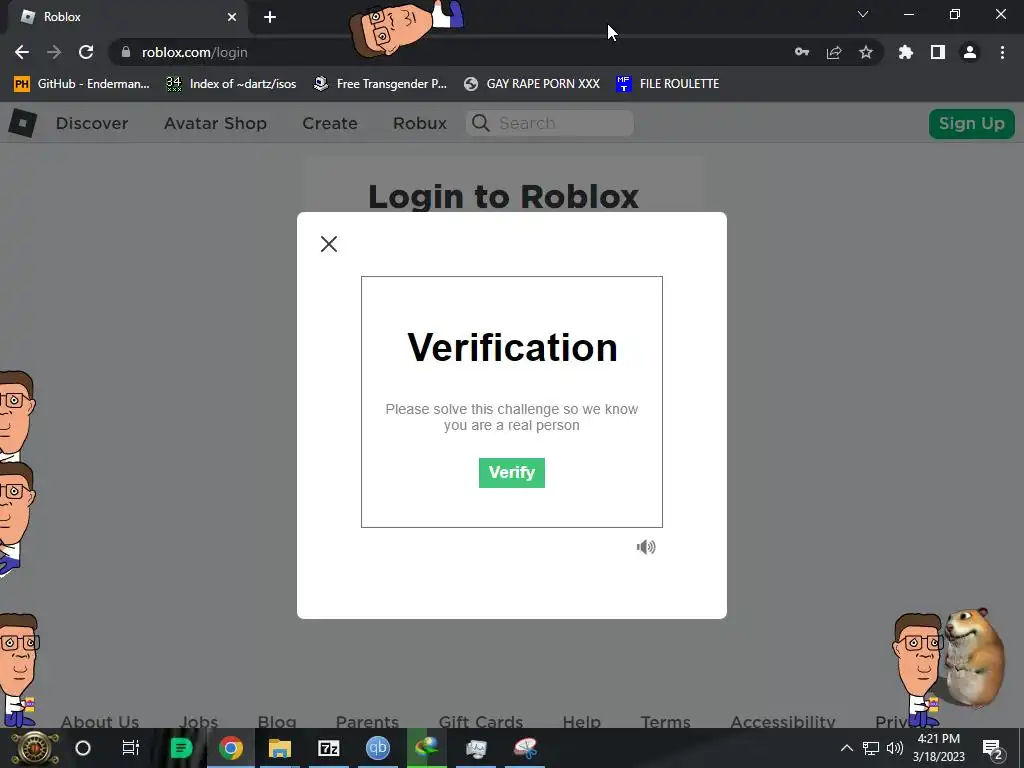Open Chrome's three-dot menu
Viewport: 1024px width, 768px height.
click(1002, 52)
